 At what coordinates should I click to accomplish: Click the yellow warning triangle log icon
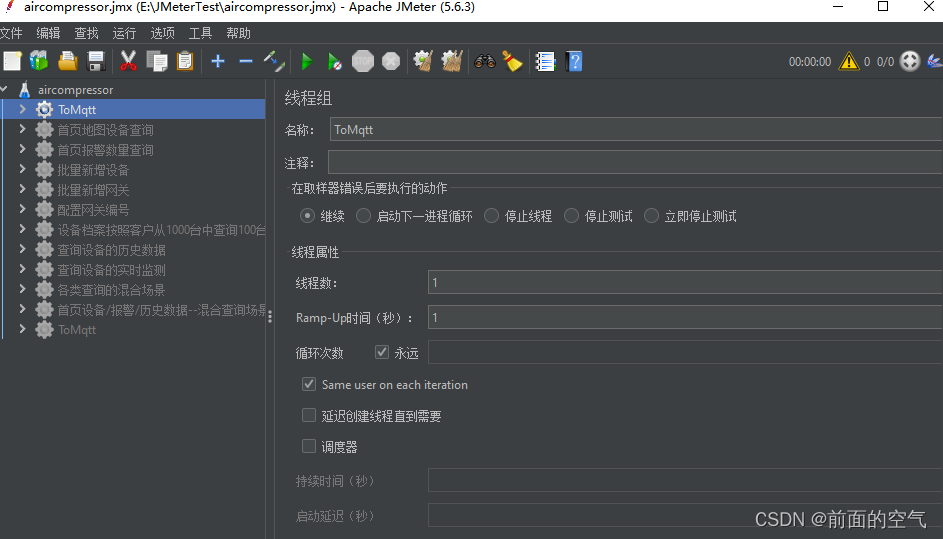[849, 61]
